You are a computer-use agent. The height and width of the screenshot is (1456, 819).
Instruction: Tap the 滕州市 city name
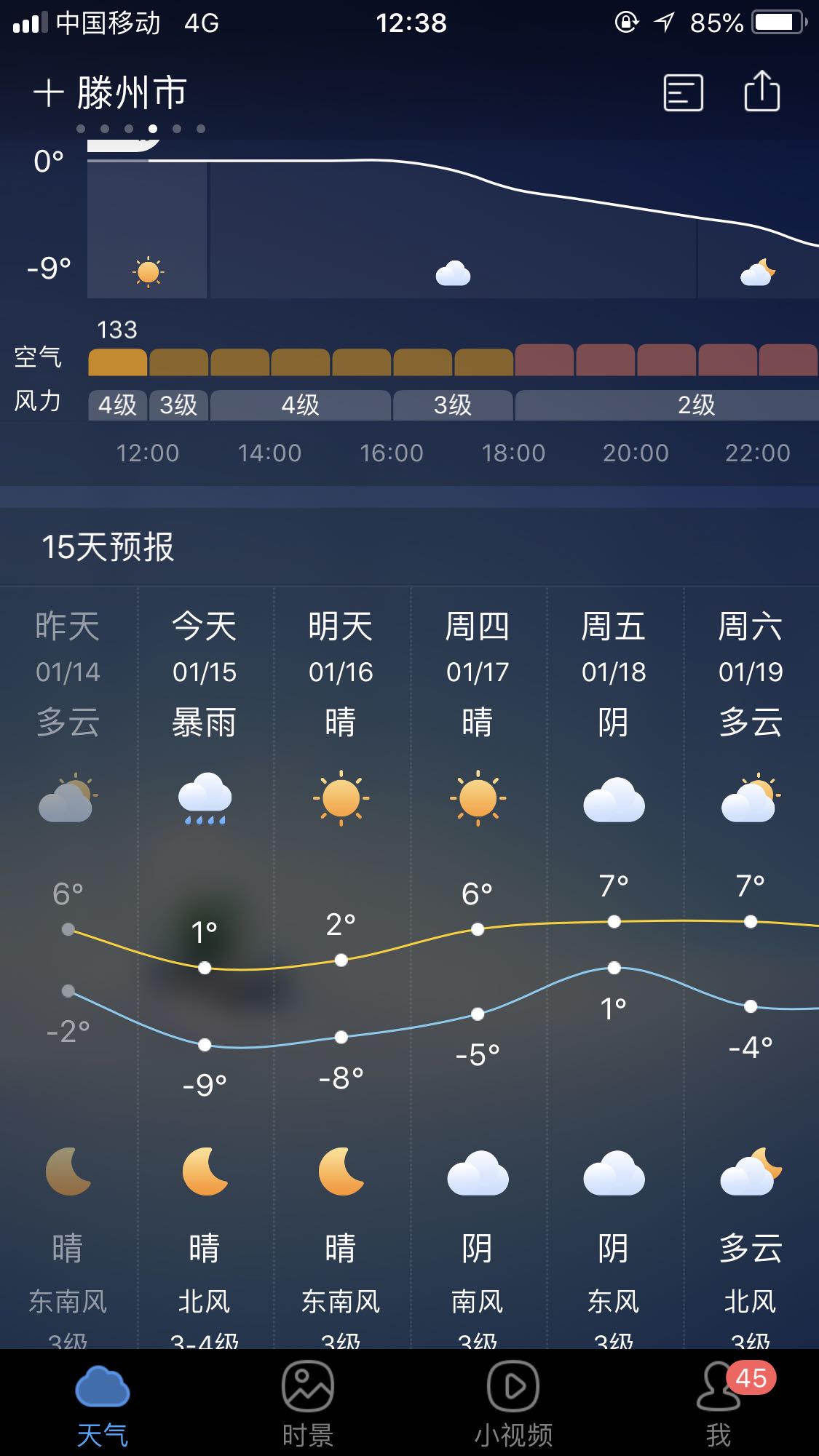(x=132, y=94)
